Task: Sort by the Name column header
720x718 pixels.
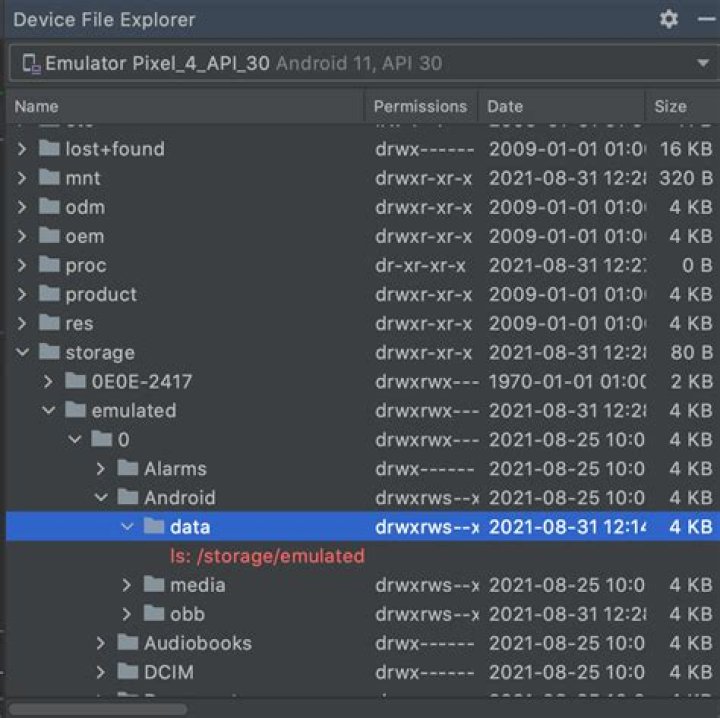Action: click(37, 106)
